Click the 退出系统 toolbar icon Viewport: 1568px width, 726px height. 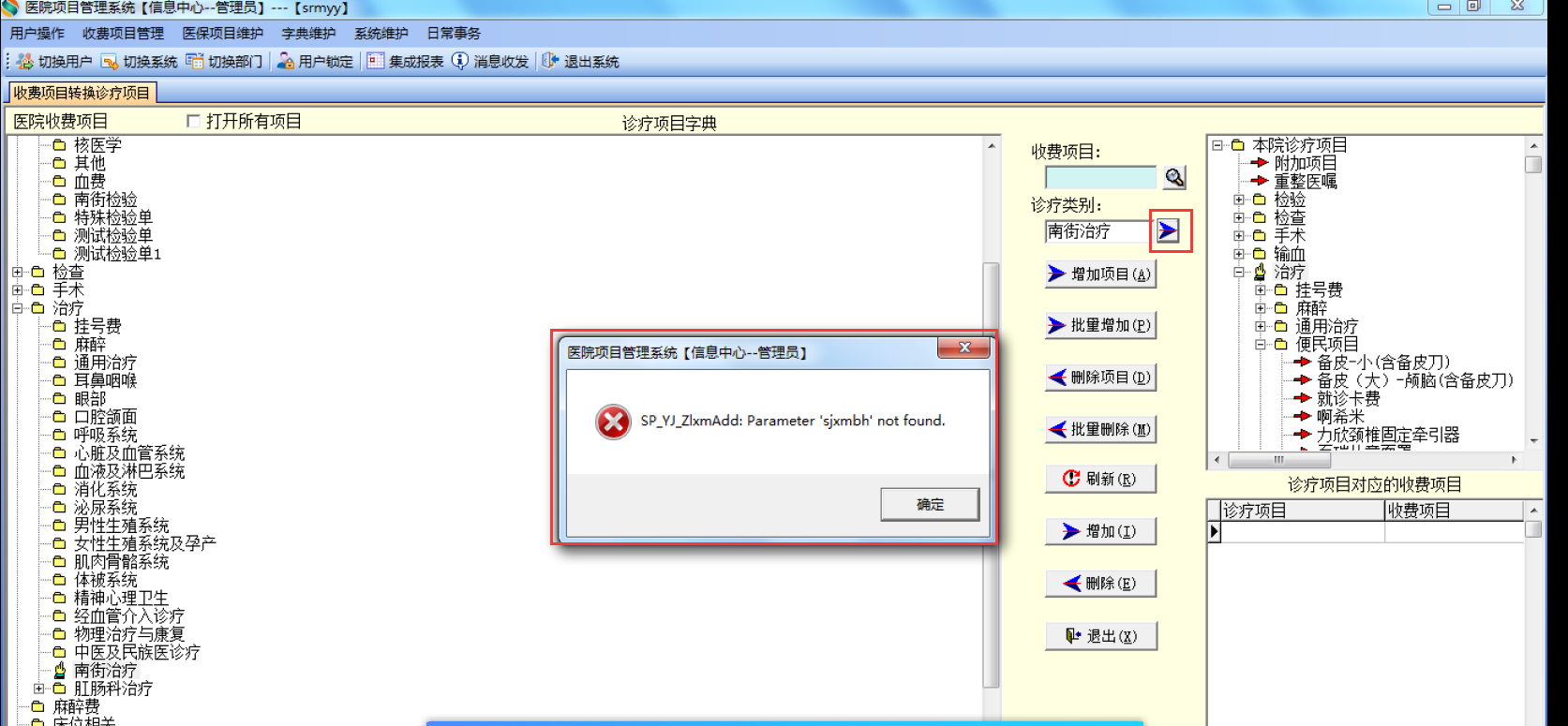580,62
